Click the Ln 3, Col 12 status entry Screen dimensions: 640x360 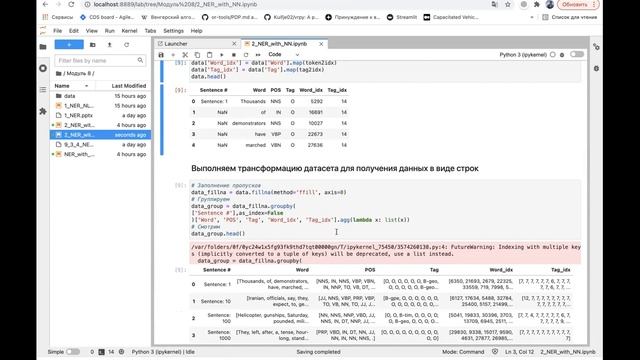520,351
